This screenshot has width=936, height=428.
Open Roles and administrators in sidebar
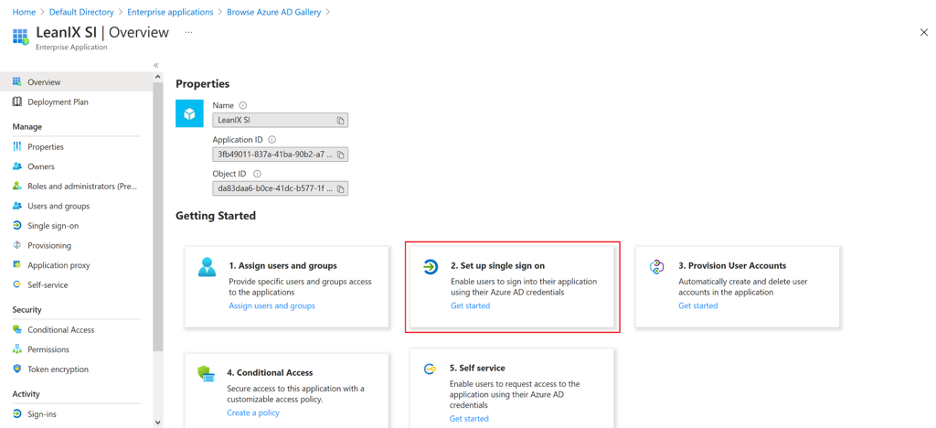pos(76,186)
